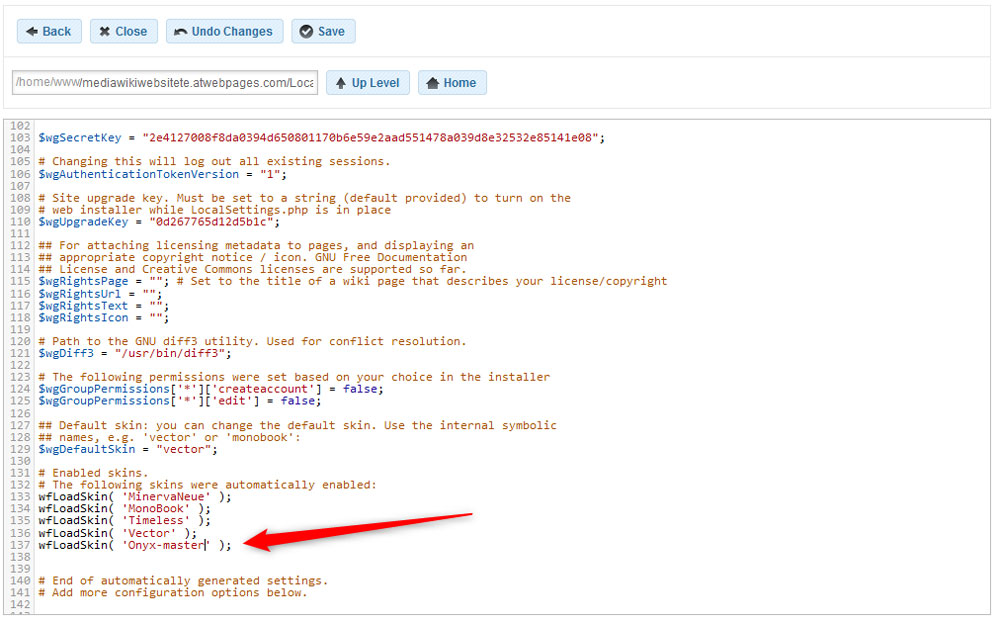Place cursor on the 'Onyx-master' skin line

165,545
